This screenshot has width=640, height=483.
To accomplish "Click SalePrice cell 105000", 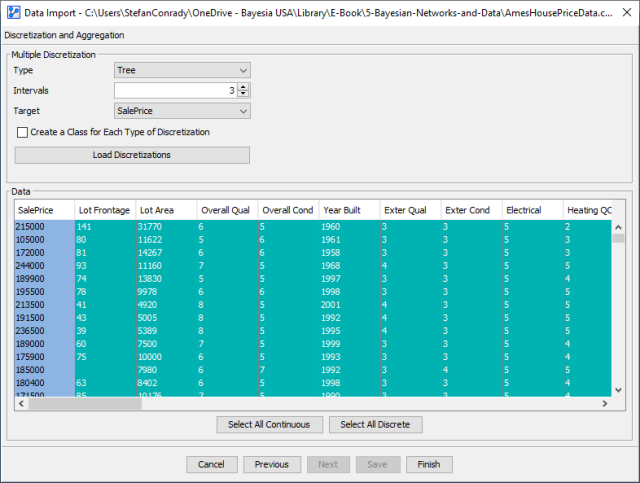I will tap(45, 240).
